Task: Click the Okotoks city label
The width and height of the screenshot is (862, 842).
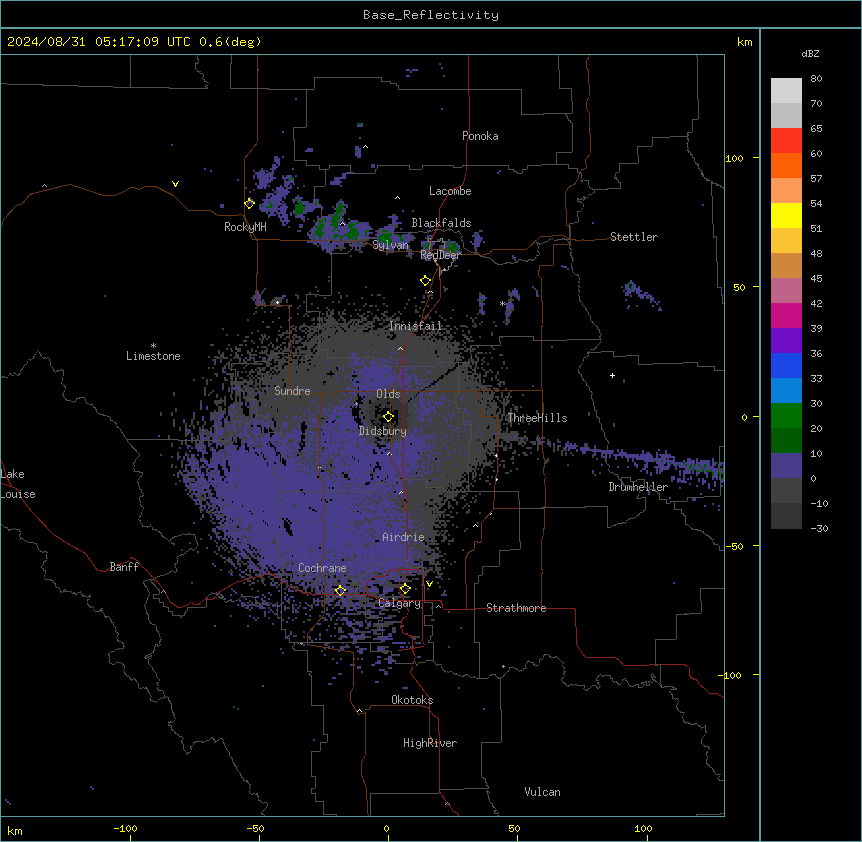Action: [412, 700]
